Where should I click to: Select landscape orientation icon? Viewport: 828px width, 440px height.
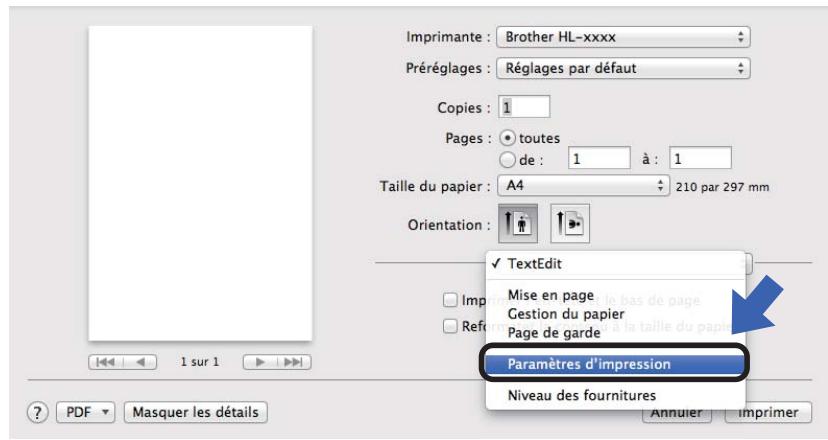pos(570,223)
